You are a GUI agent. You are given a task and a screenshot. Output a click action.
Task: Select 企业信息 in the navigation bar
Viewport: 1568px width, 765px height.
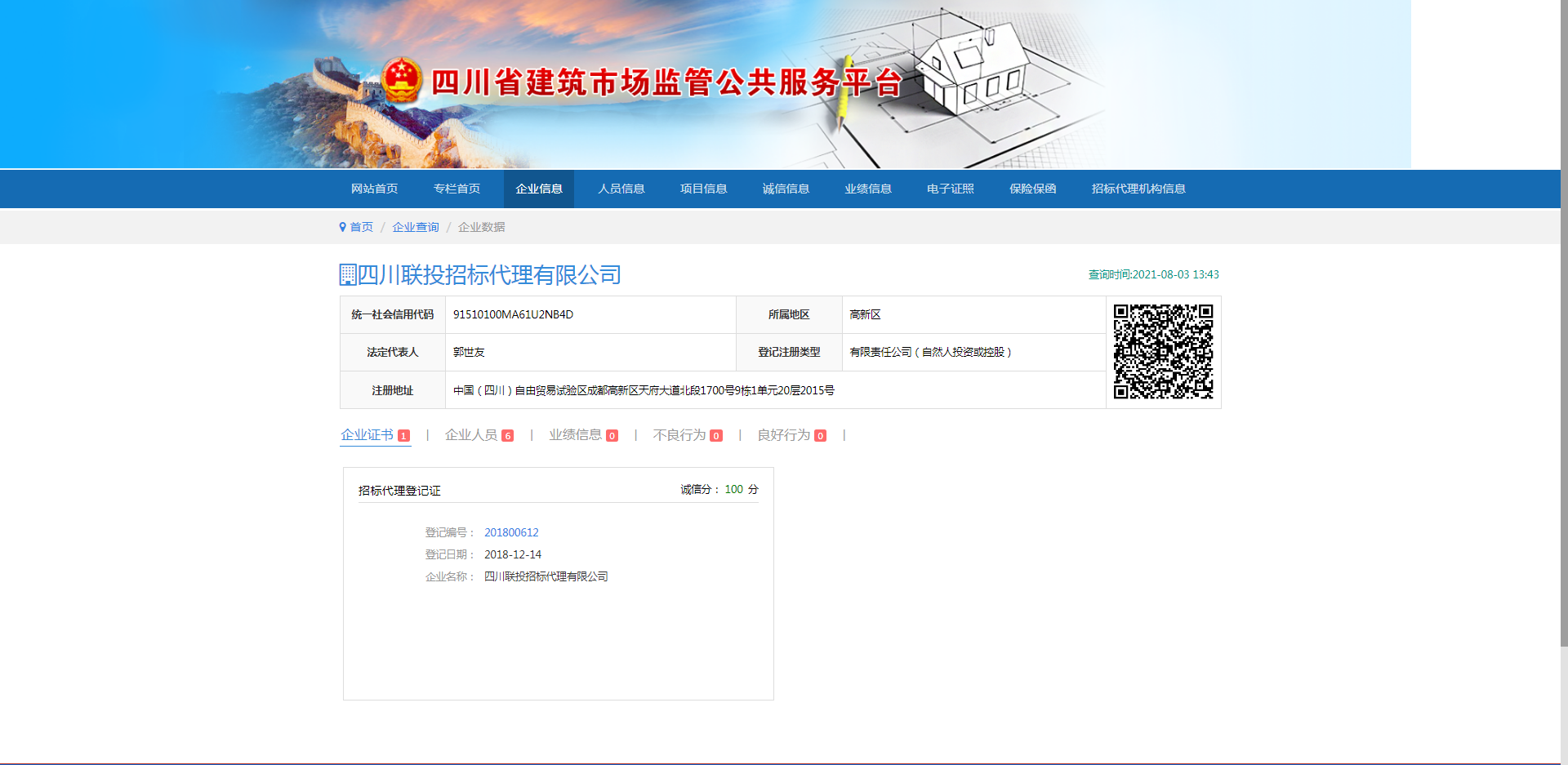539,189
